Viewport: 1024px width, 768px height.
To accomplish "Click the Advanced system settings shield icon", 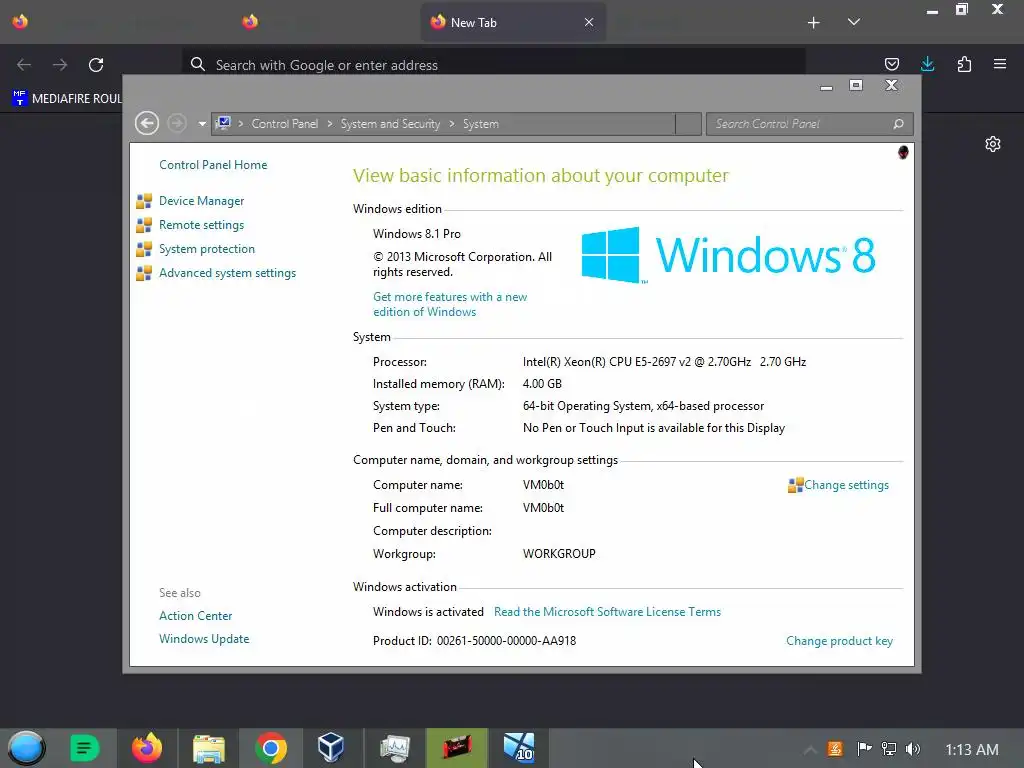I will tap(144, 273).
